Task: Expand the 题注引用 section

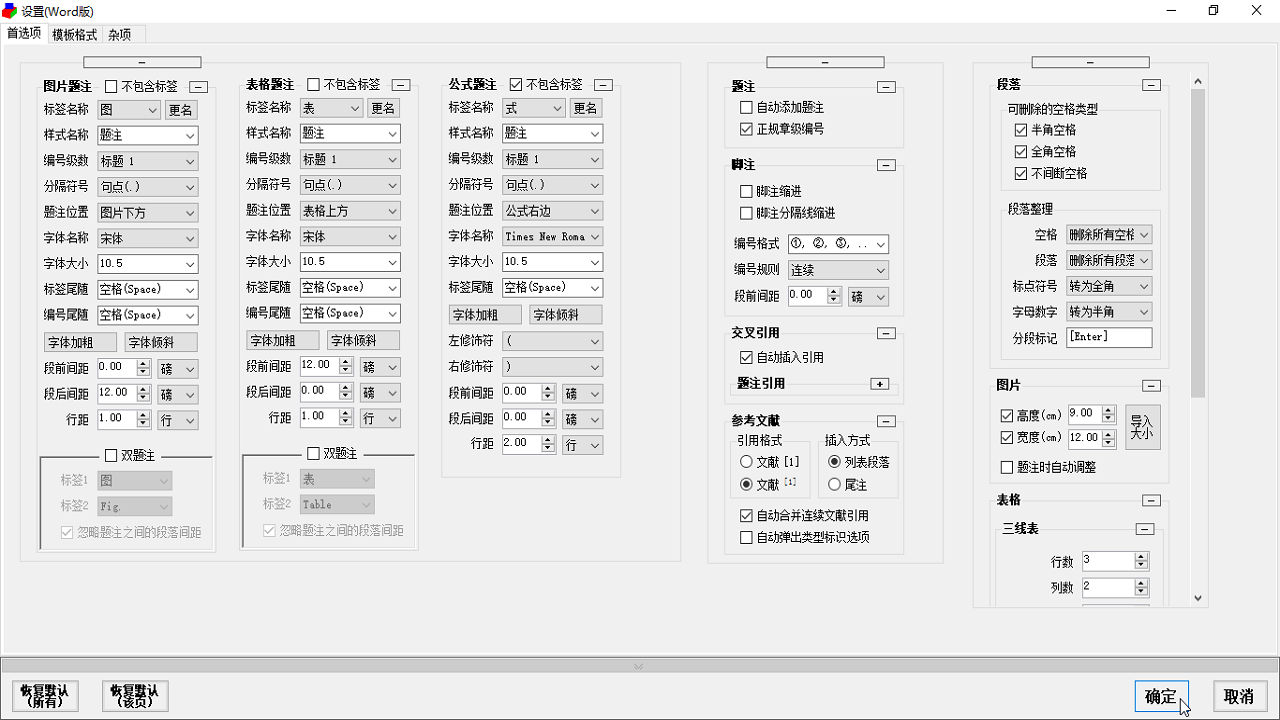Action: [879, 382]
